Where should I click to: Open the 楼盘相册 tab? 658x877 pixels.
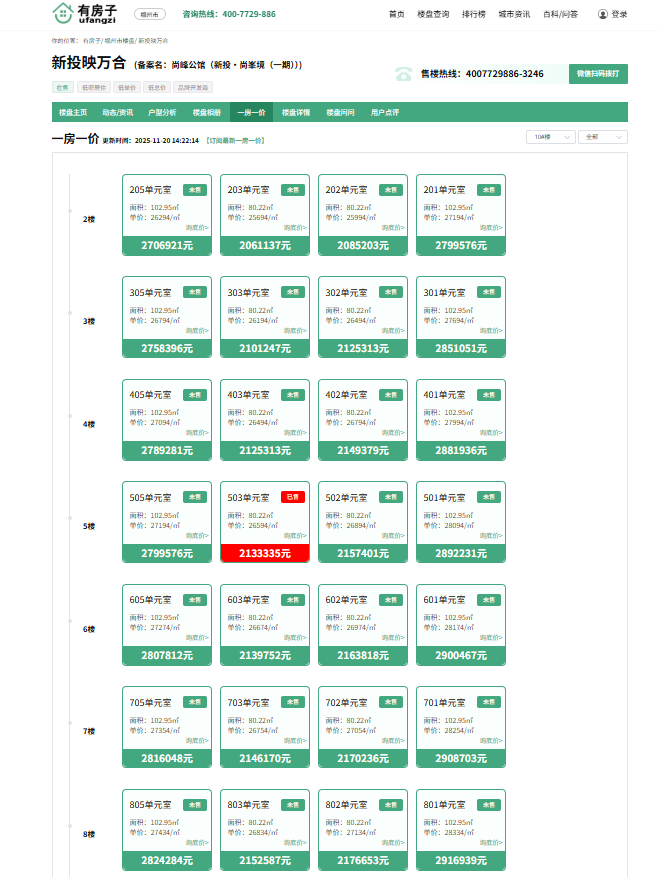click(x=207, y=112)
